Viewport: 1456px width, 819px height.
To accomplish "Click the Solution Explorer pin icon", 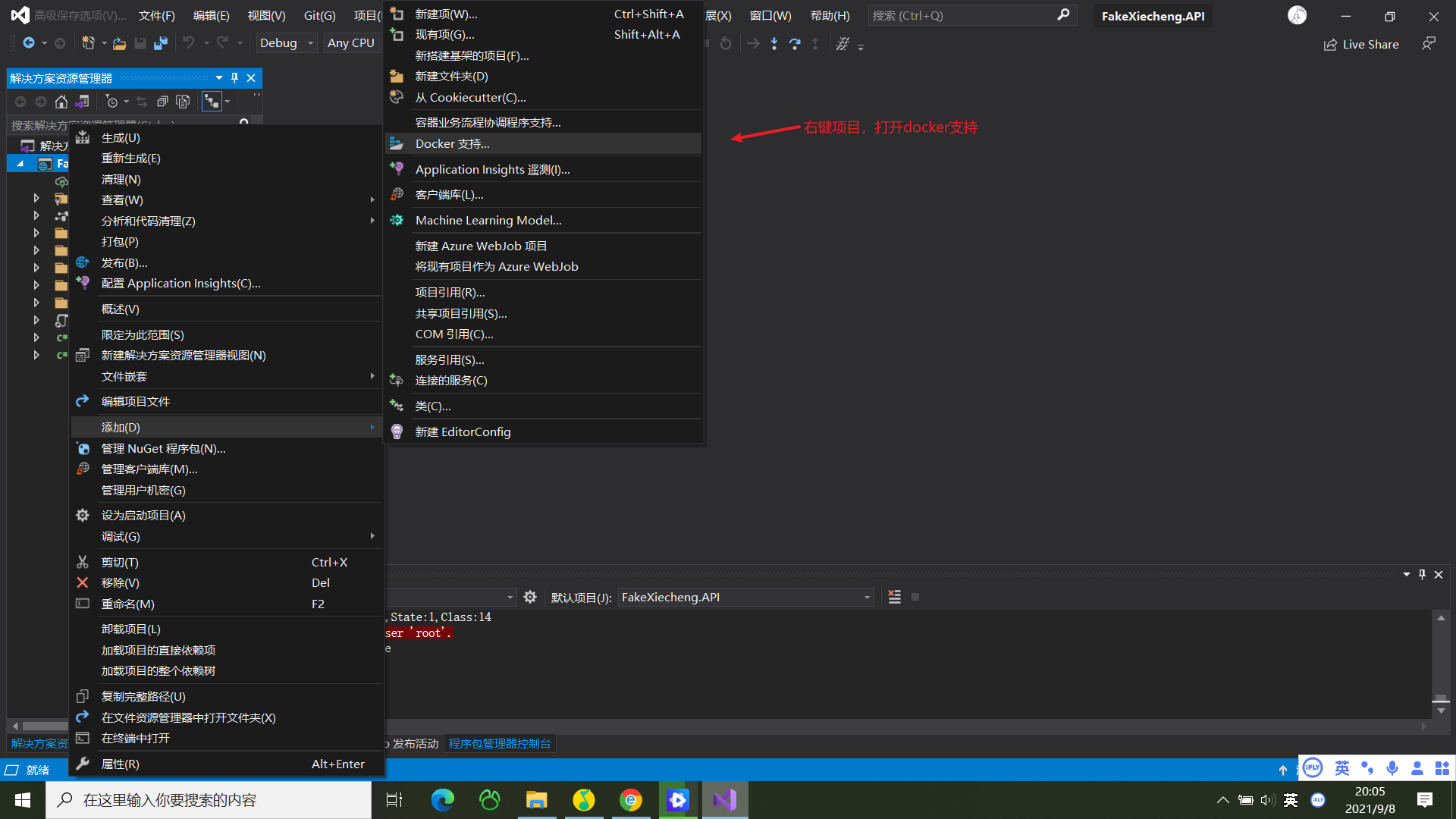I will 234,77.
